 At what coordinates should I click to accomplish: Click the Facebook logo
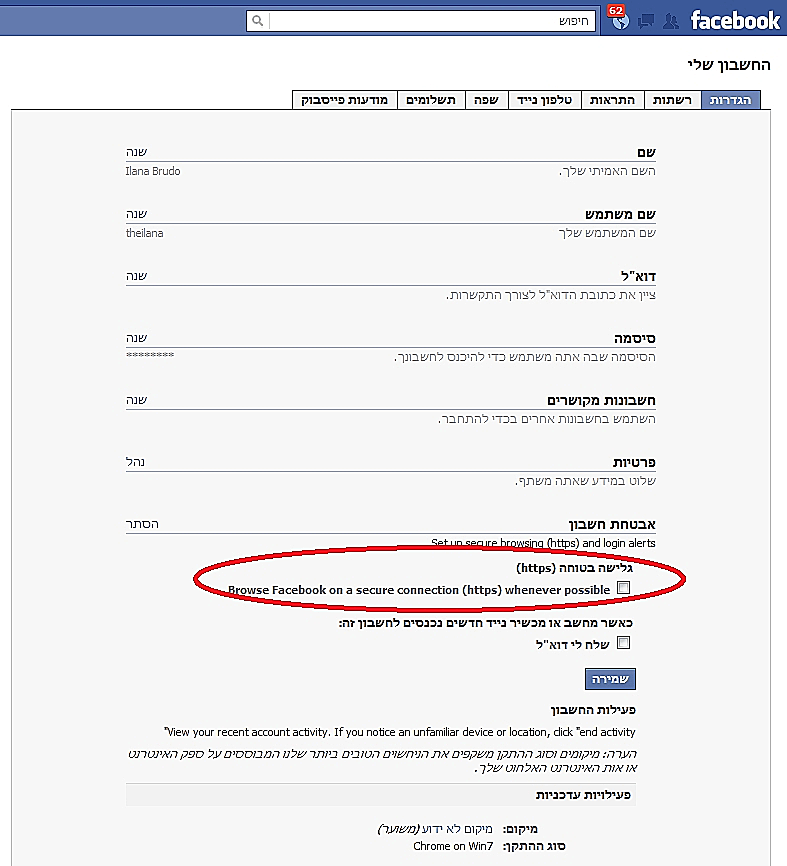tap(734, 20)
